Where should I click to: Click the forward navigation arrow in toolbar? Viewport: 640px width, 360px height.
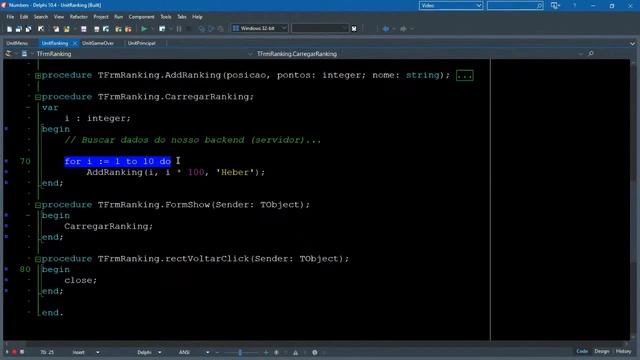(403, 29)
